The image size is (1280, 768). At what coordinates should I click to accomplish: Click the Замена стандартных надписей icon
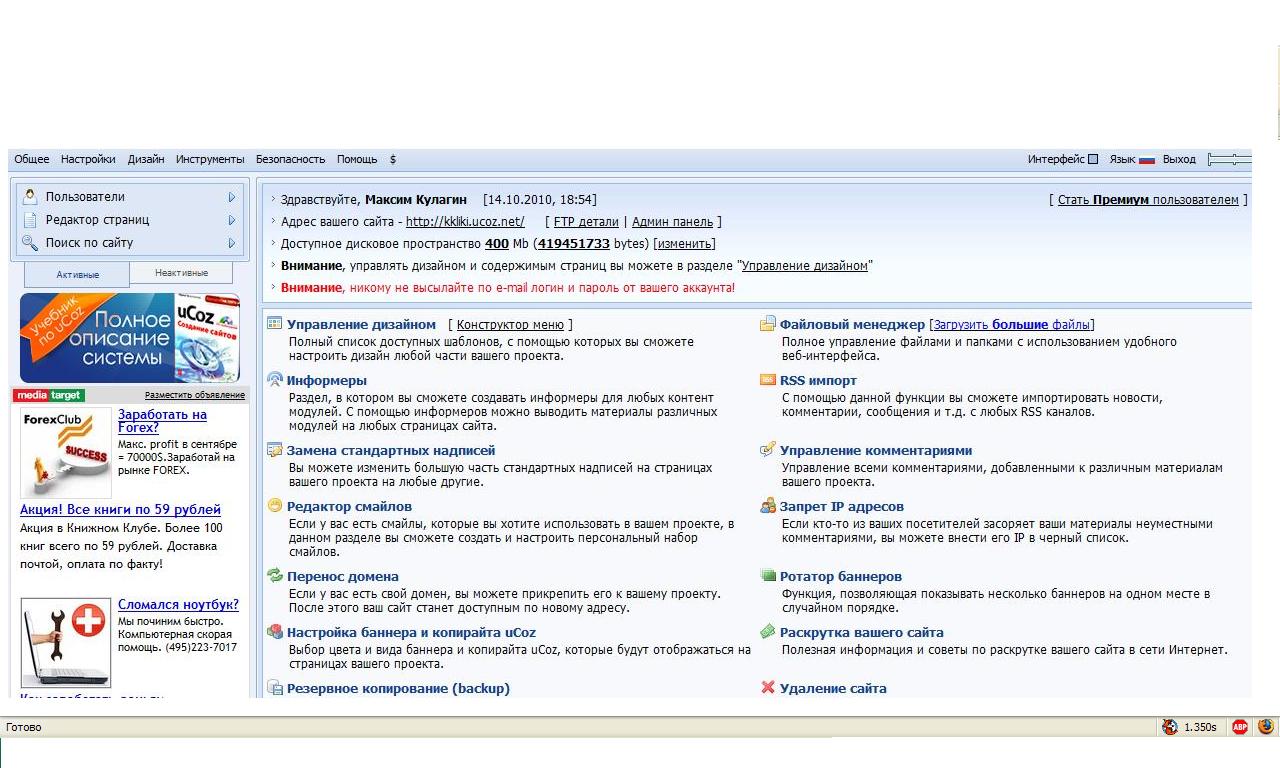pos(275,450)
